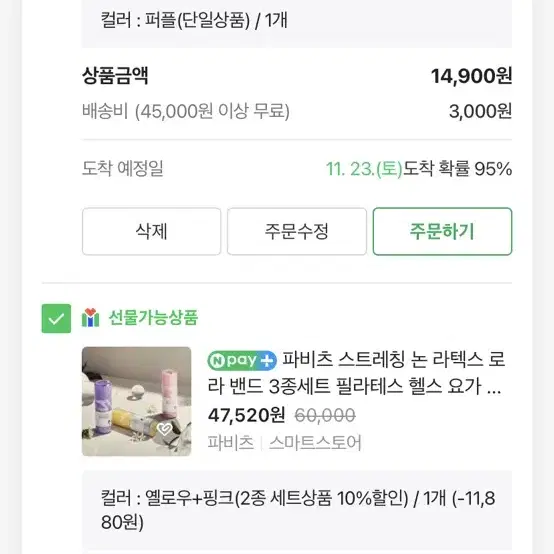Click the 선물가능상품 label text
The image size is (554, 554).
click(153, 318)
